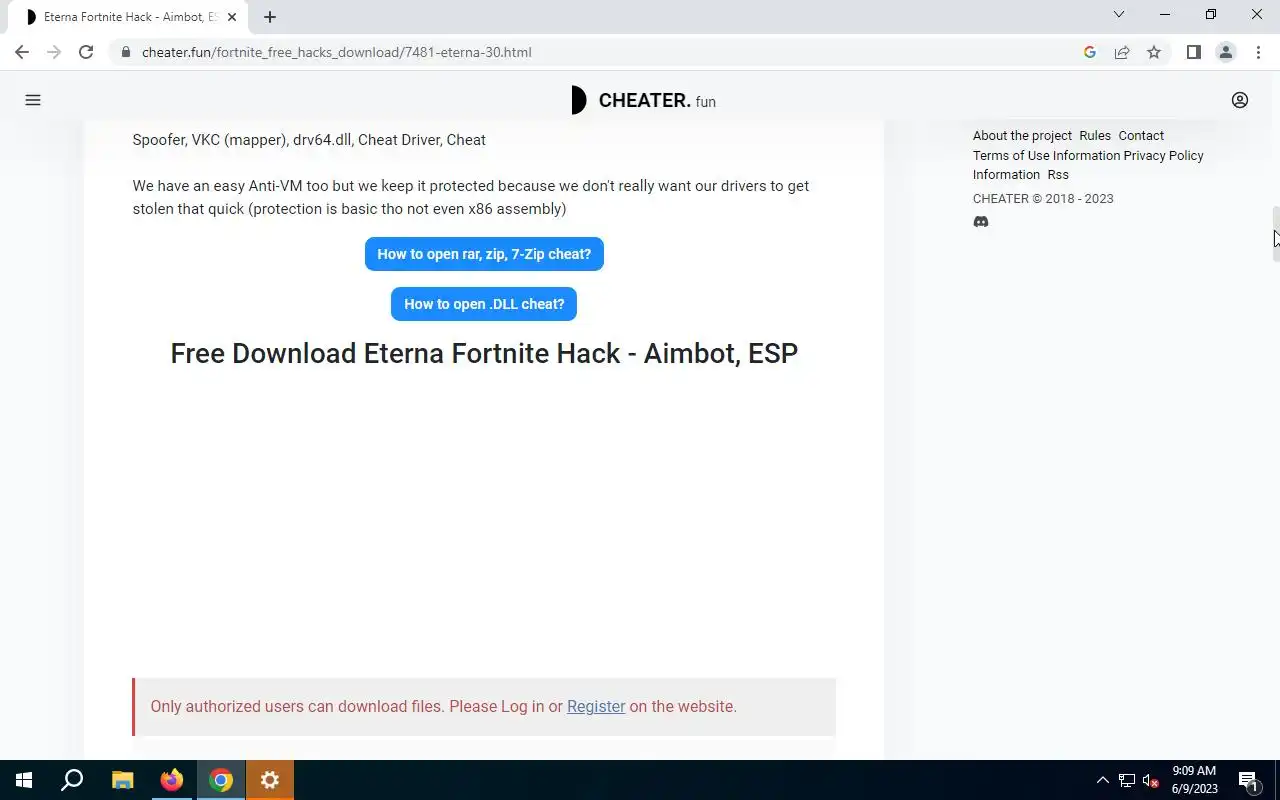Image resolution: width=1280 pixels, height=800 pixels.
Task: Open 'About the project' link
Action: [1022, 136]
